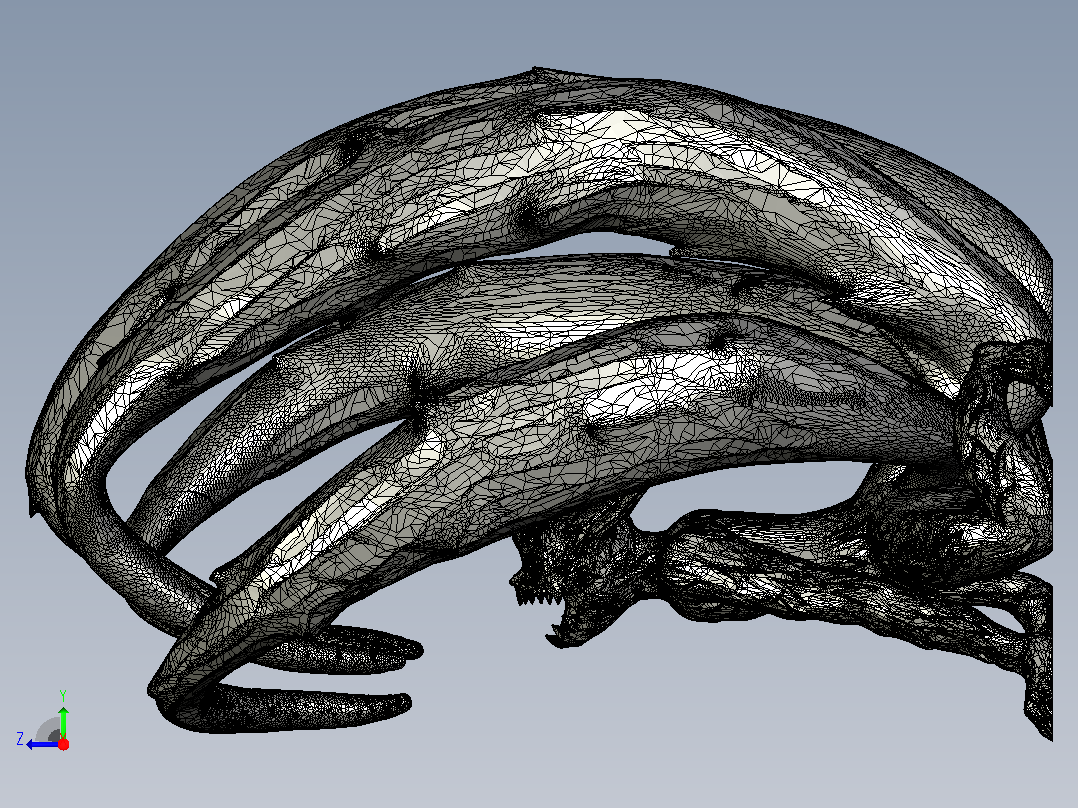Click the "Z" axis label text
Image resolution: width=1078 pixels, height=808 pixels.
pyautogui.click(x=20, y=739)
